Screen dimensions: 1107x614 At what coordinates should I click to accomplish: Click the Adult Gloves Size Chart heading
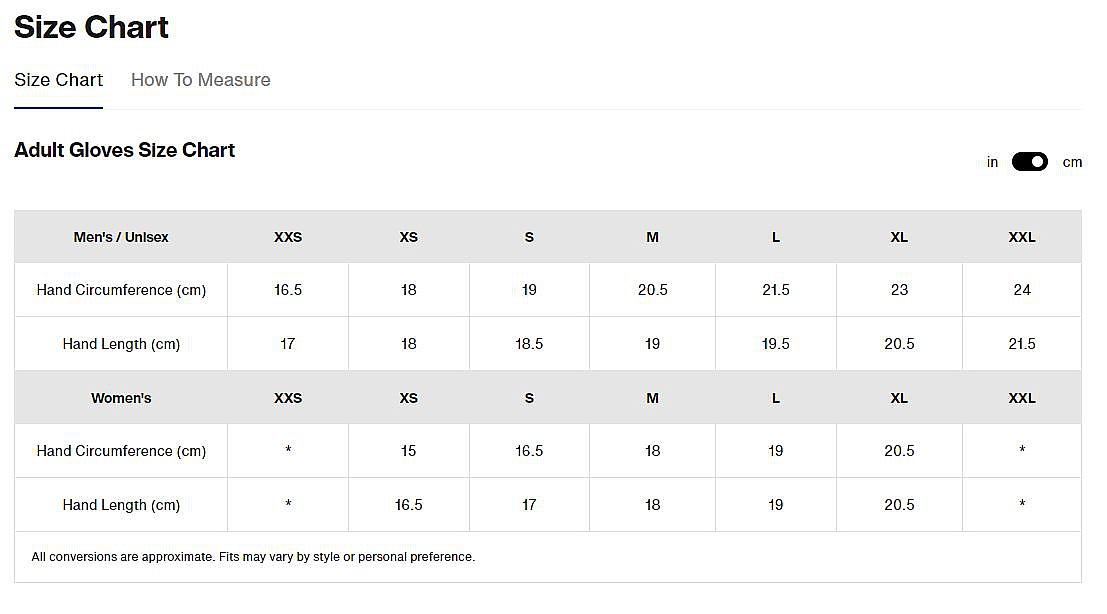point(124,150)
